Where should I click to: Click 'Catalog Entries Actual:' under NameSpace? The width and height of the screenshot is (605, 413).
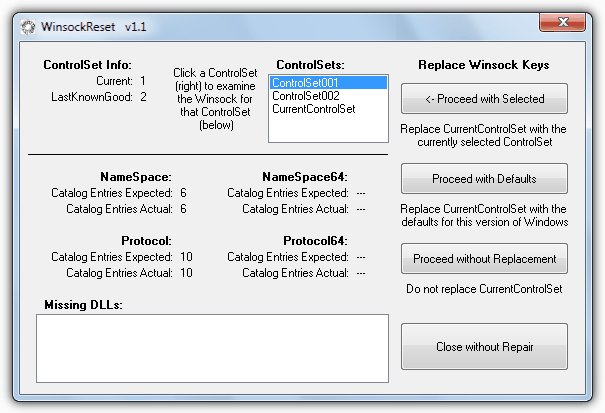click(x=119, y=209)
